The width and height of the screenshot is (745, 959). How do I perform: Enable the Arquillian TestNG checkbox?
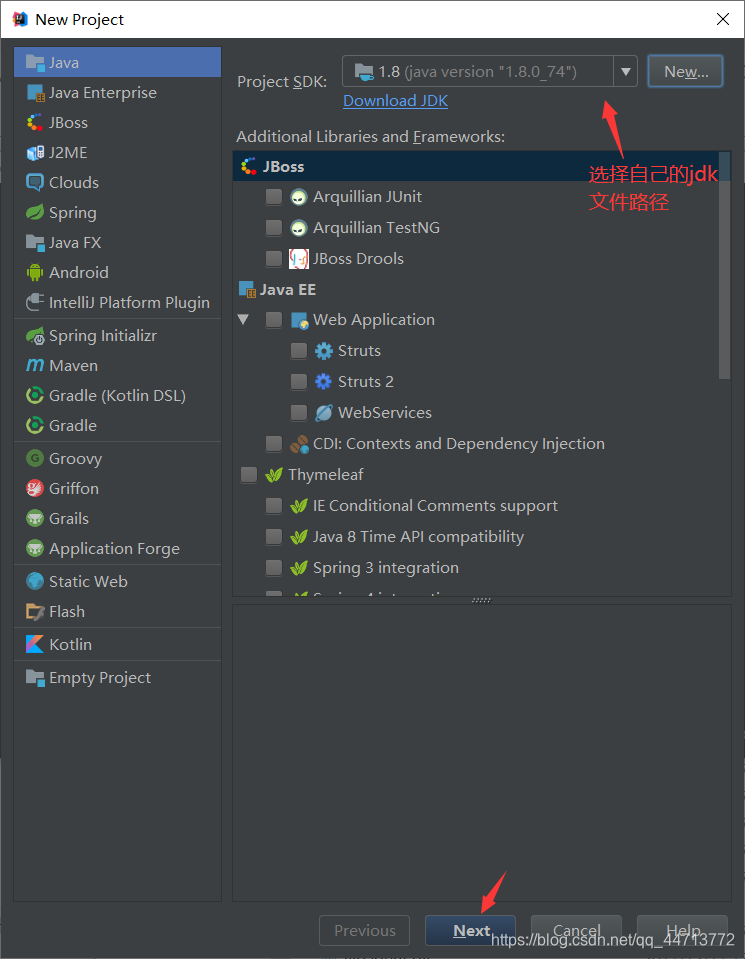coord(273,228)
